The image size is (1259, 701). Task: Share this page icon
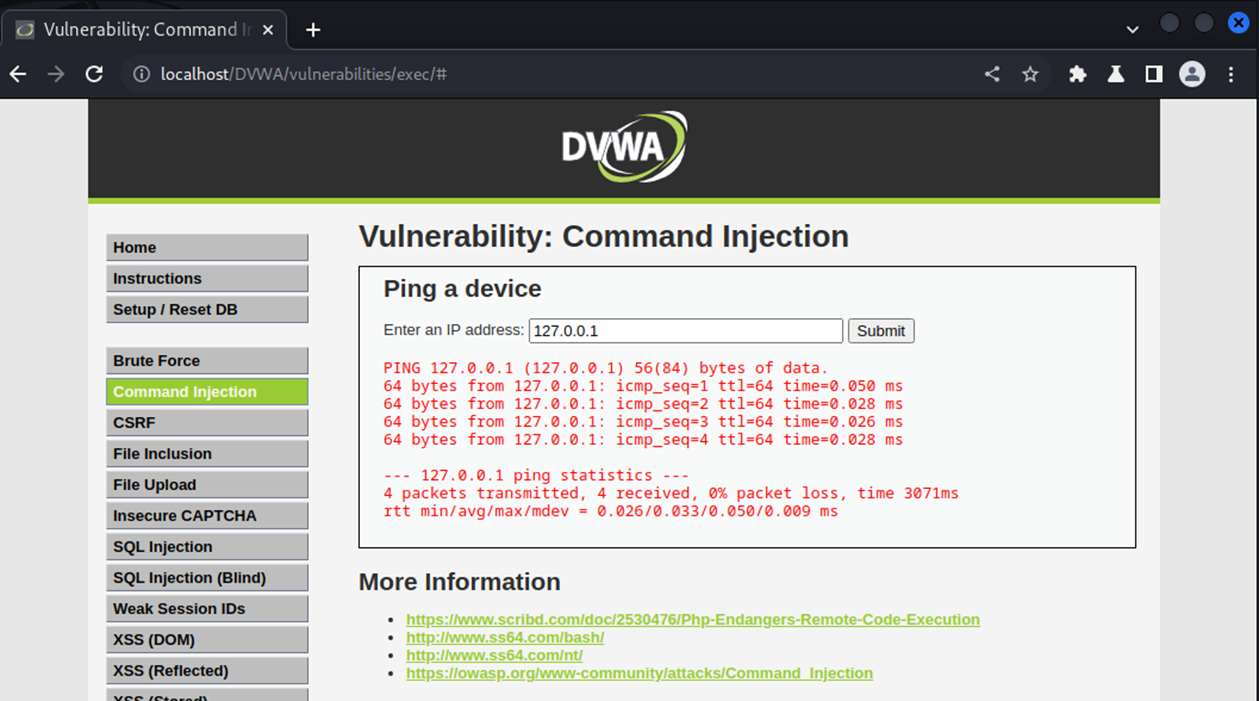coord(992,74)
